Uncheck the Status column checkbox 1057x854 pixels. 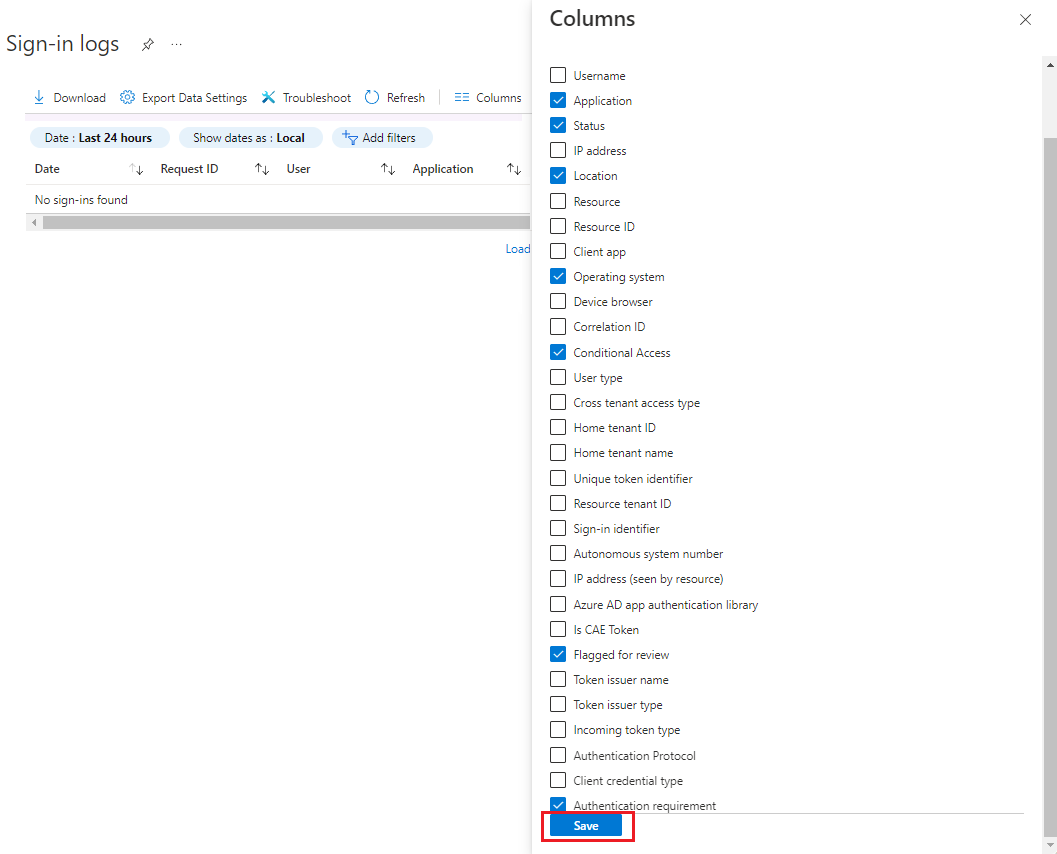pos(558,125)
